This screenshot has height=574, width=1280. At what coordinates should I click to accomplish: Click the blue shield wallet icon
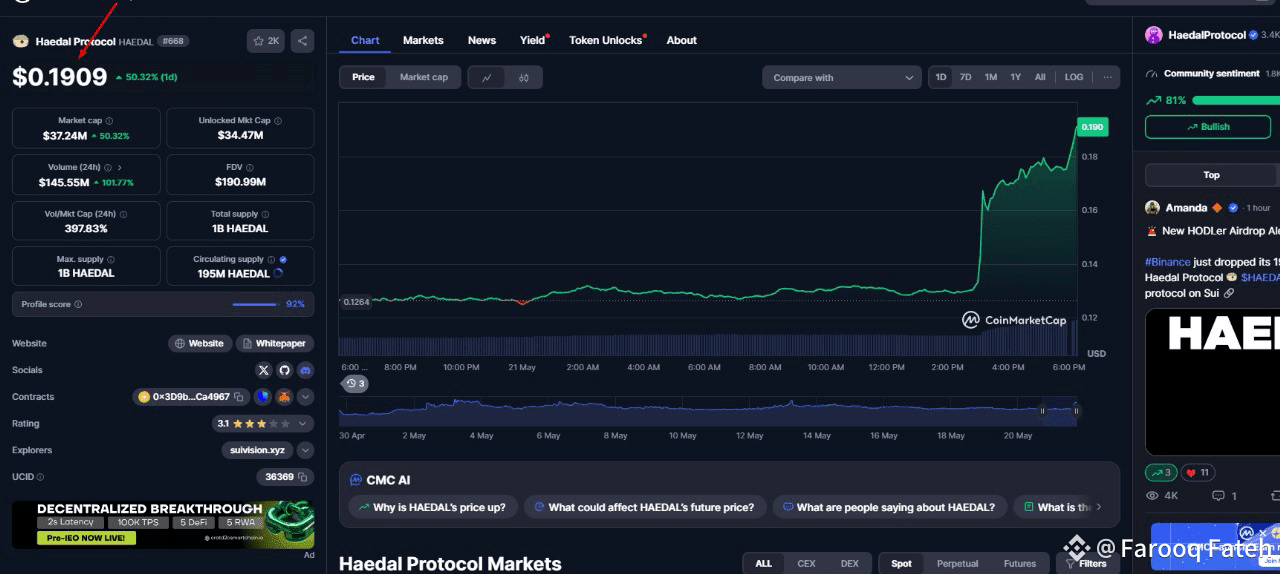[x=263, y=397]
